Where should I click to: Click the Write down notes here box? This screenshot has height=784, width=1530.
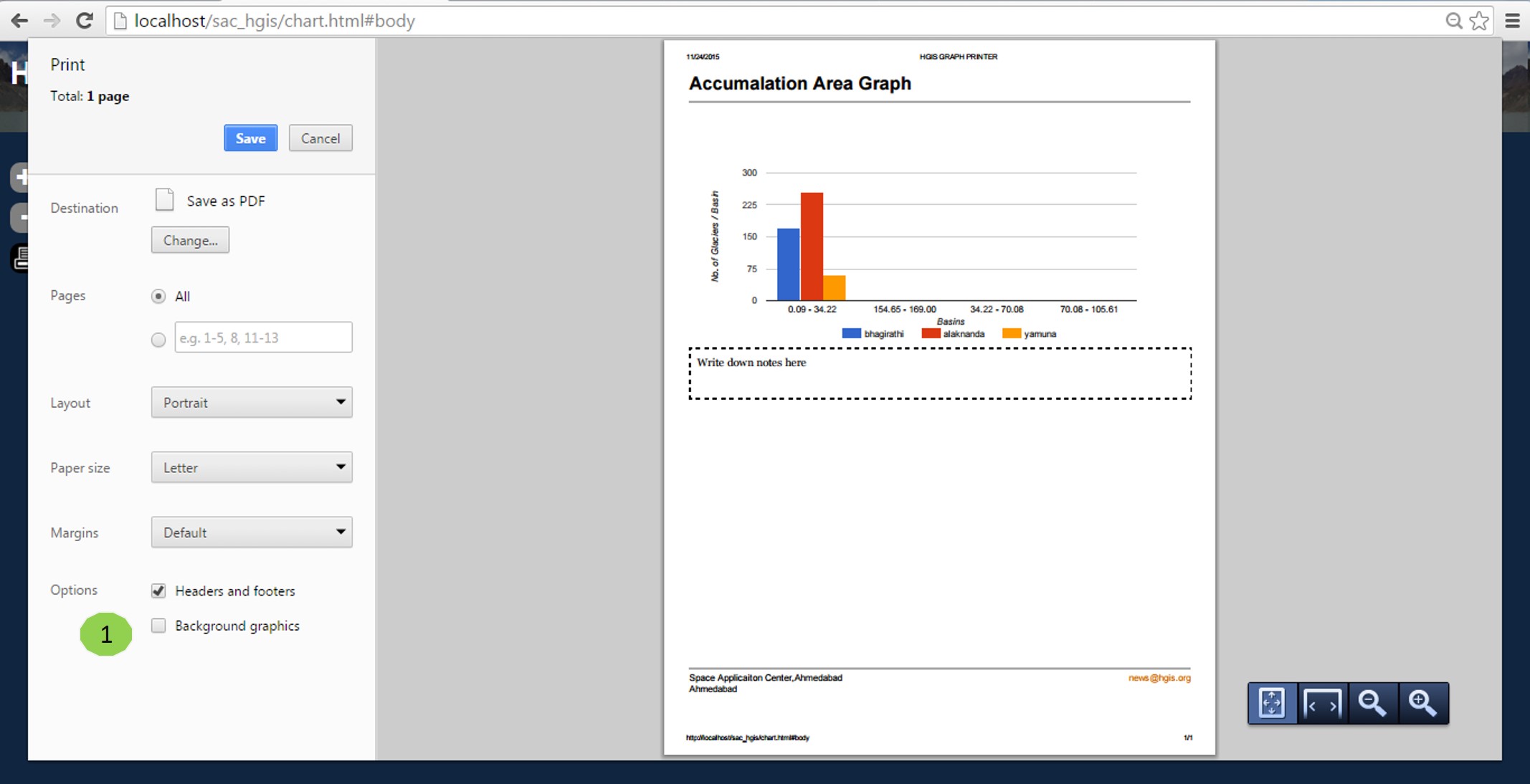pos(940,373)
